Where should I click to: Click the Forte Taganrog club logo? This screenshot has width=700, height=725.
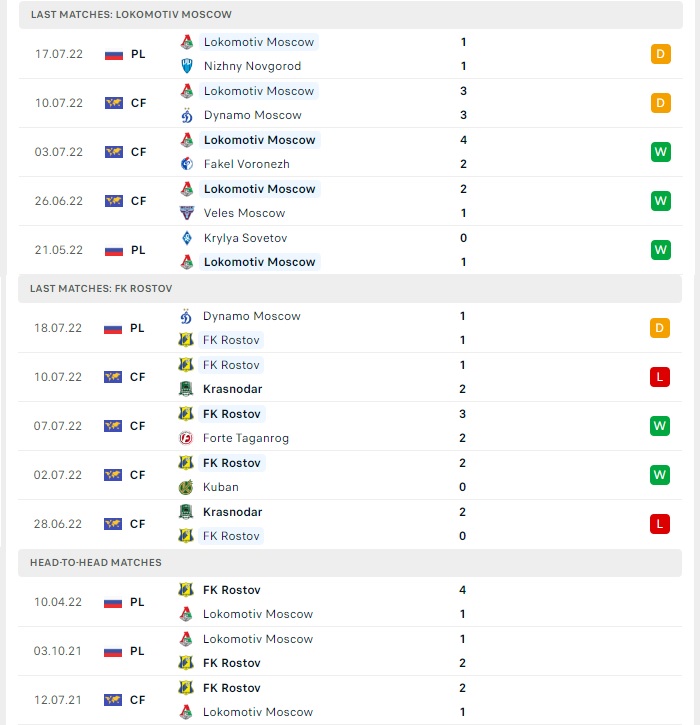point(186,438)
